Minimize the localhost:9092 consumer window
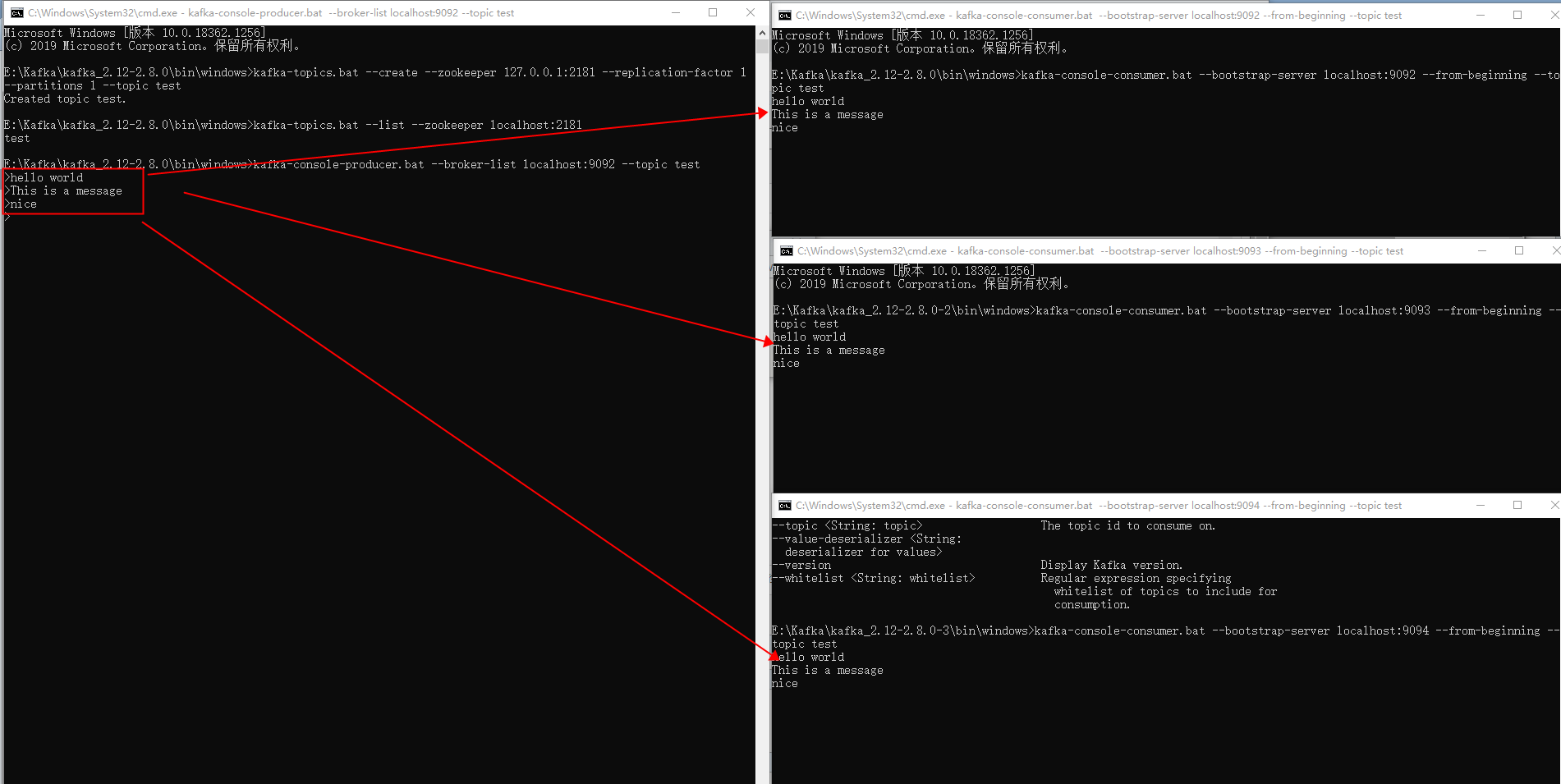 (1481, 15)
